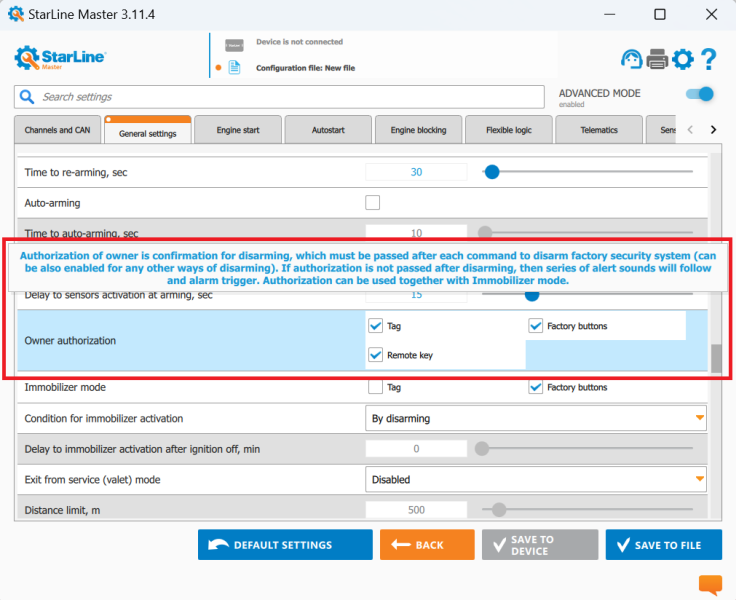
Task: Open the Flexible logic tab
Action: click(x=509, y=130)
